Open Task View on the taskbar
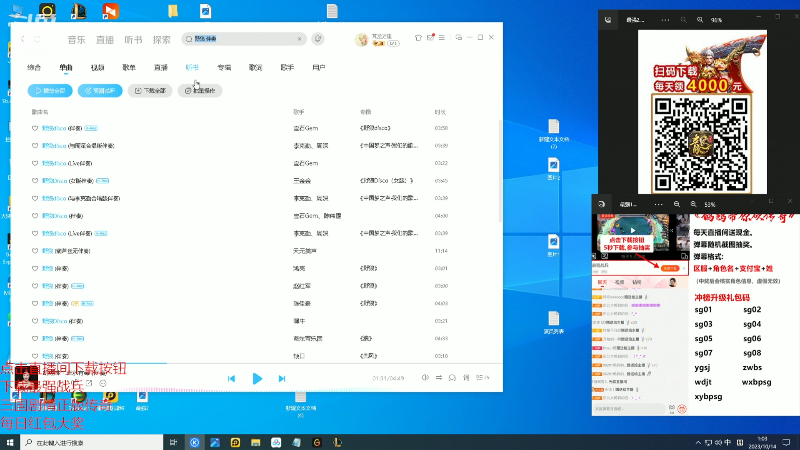800x450 pixels. click(x=173, y=442)
